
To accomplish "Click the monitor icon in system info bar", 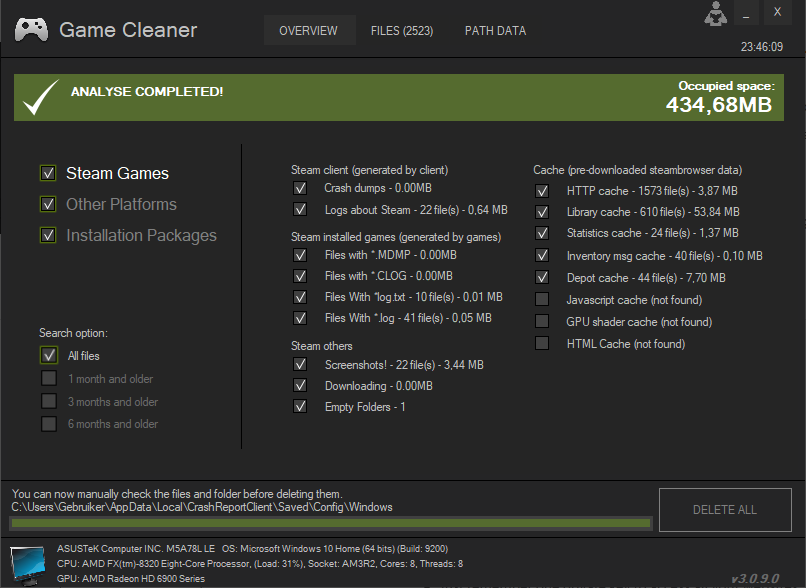I will click(x=27, y=565).
